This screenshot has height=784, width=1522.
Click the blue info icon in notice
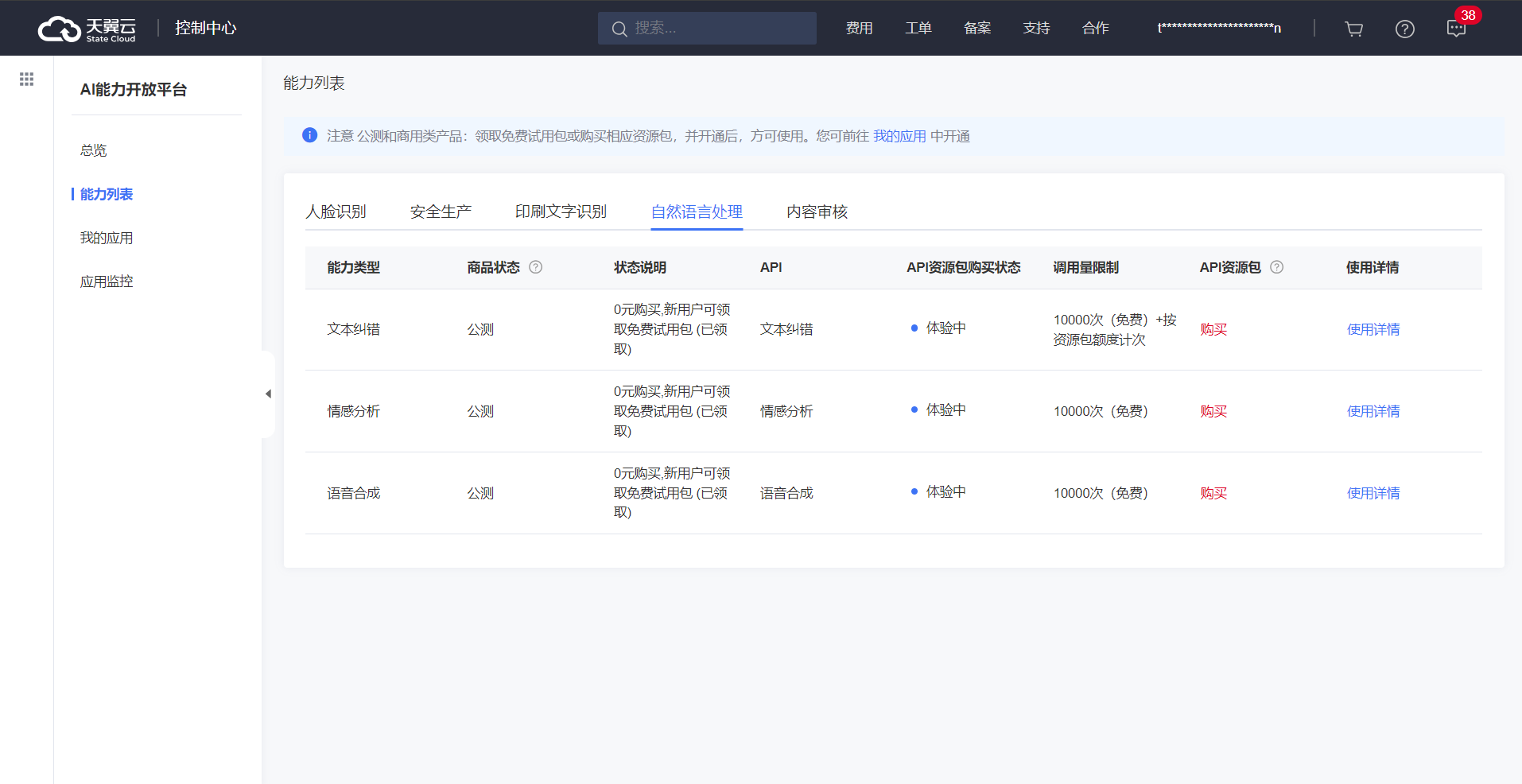coord(310,135)
